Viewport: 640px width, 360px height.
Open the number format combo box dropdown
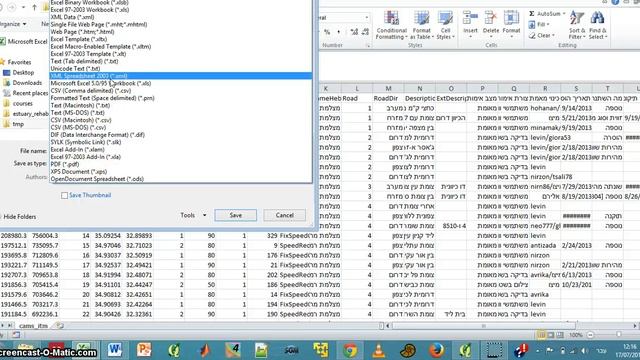[x=367, y=18]
